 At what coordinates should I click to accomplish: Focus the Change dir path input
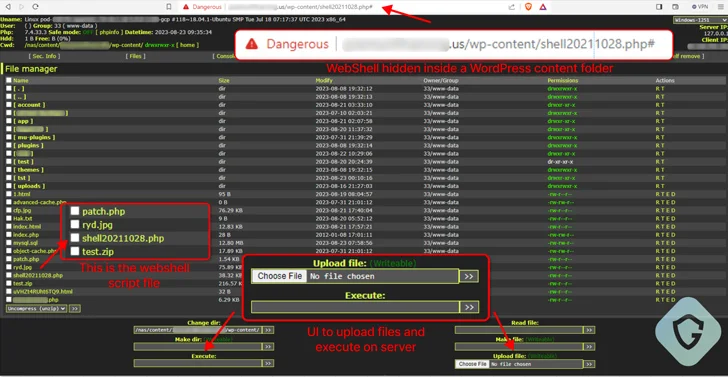coord(198,330)
